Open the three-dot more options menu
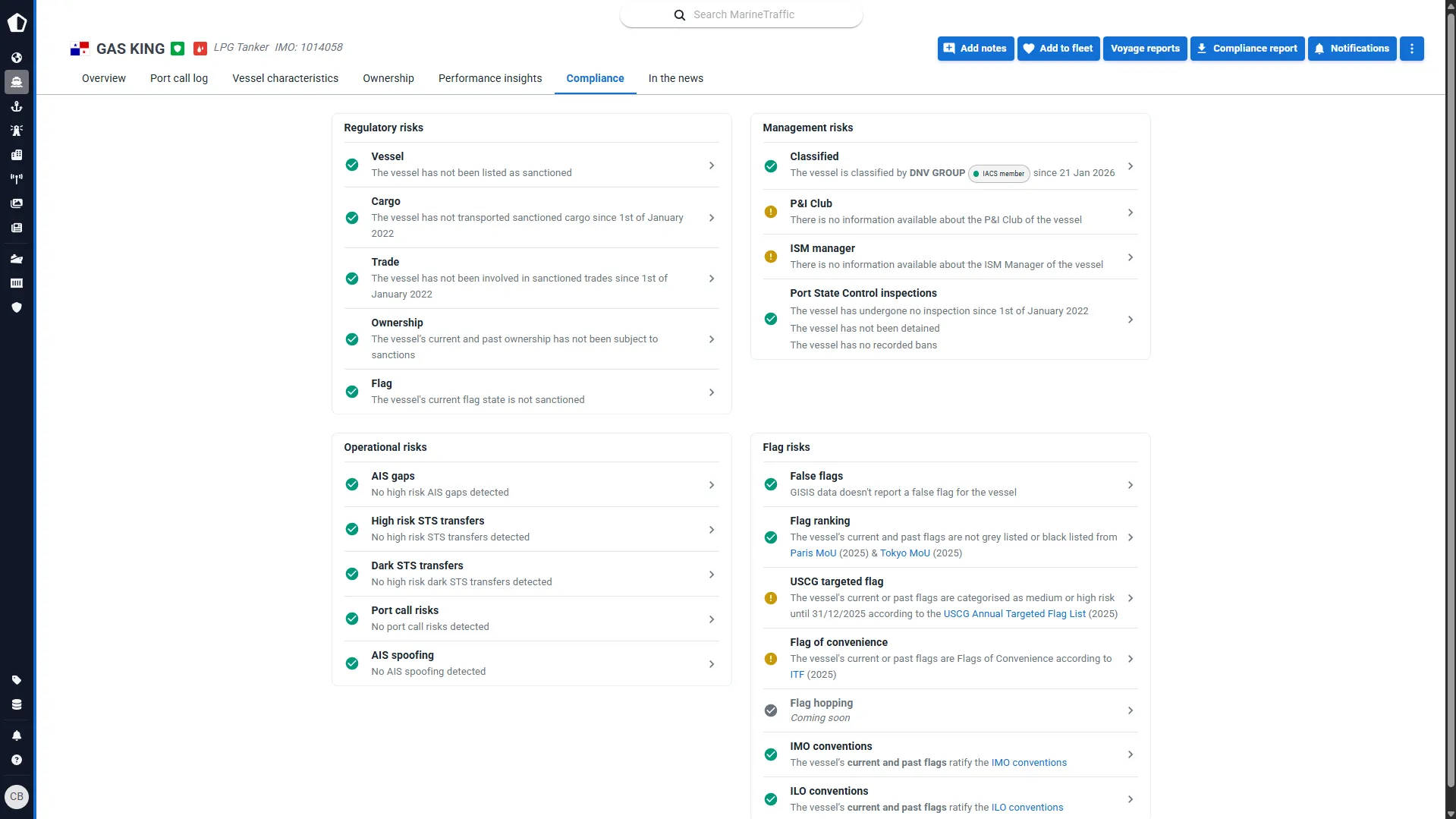 coord(1412,49)
